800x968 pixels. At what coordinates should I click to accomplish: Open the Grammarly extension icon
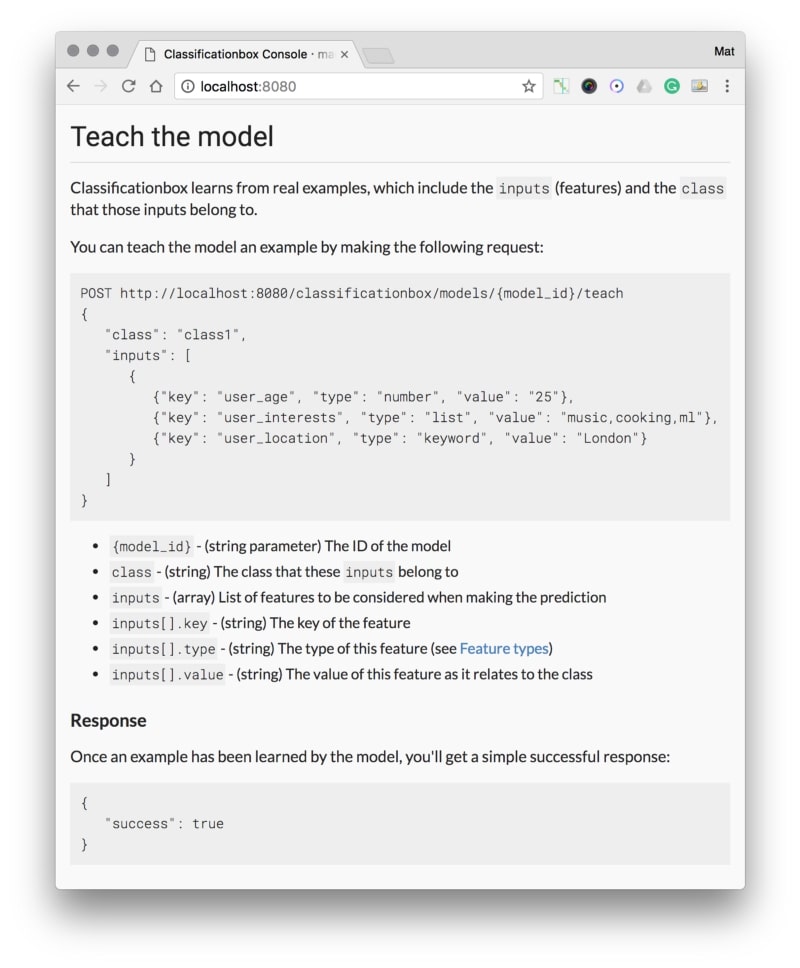tap(672, 86)
